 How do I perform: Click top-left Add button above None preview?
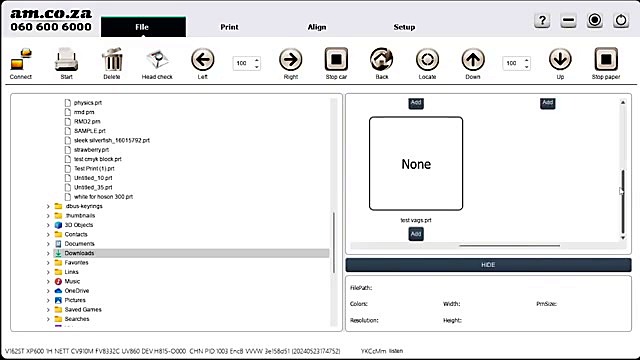[x=416, y=103]
